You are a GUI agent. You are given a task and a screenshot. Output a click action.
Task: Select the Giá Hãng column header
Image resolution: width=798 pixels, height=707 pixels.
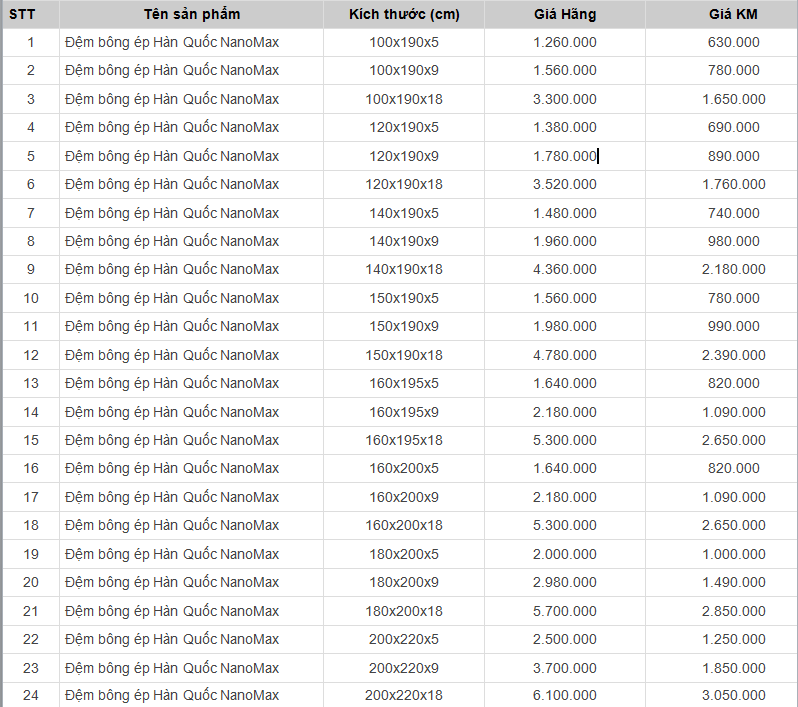pos(564,14)
